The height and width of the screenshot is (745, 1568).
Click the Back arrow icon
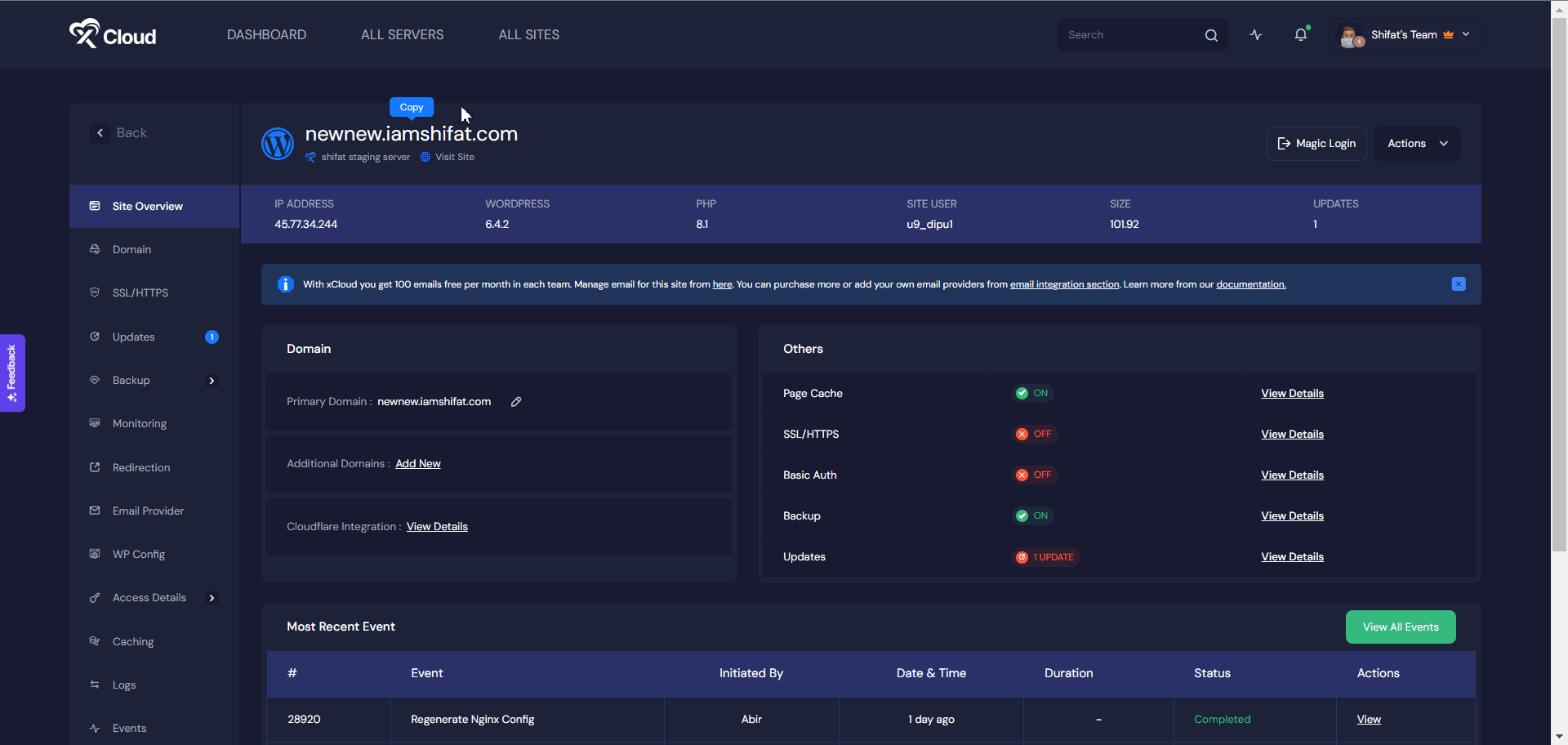coord(100,133)
